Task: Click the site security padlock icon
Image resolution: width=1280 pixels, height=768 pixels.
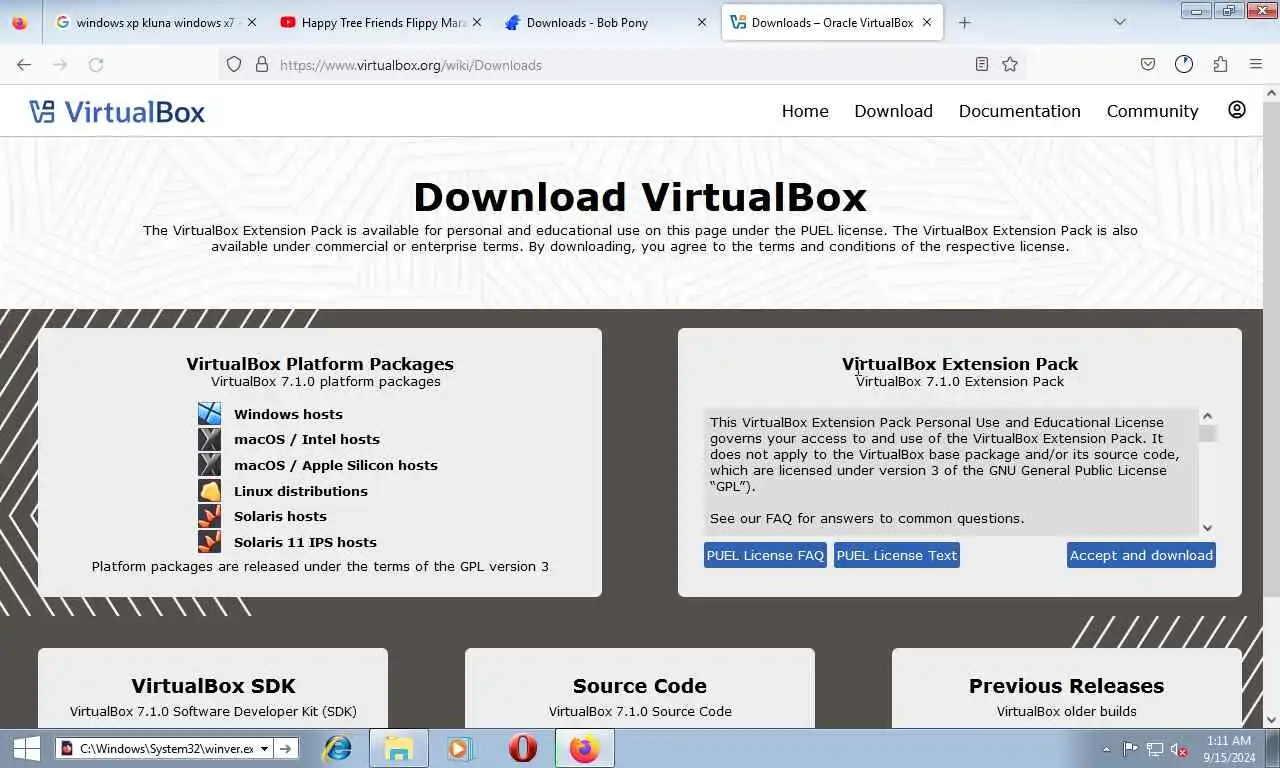Action: pyautogui.click(x=262, y=64)
